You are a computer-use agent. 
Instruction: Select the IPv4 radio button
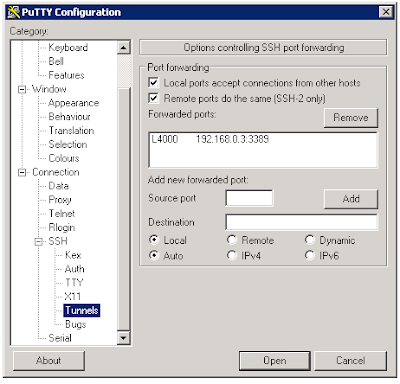[x=232, y=255]
